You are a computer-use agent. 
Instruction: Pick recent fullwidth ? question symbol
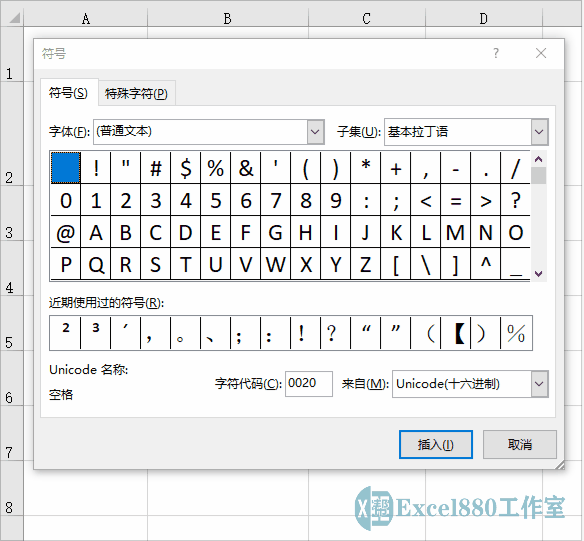pos(336,333)
